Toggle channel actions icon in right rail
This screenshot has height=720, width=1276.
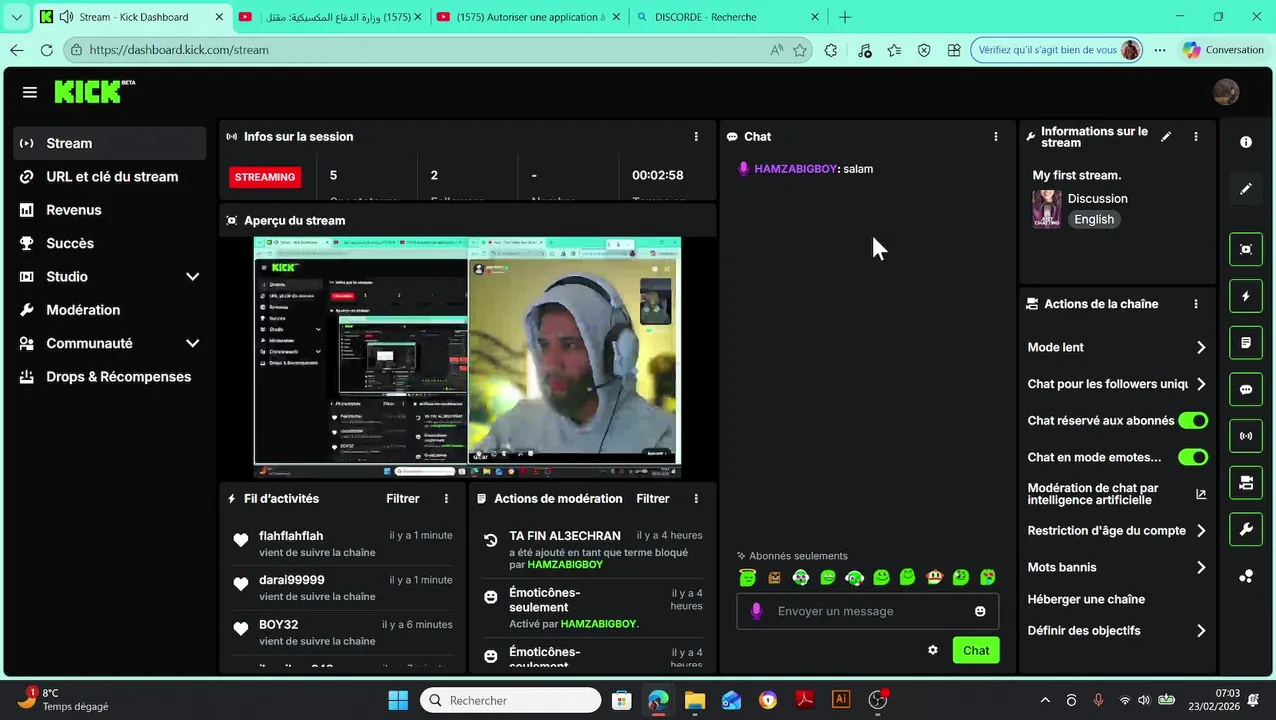pos(1246,483)
